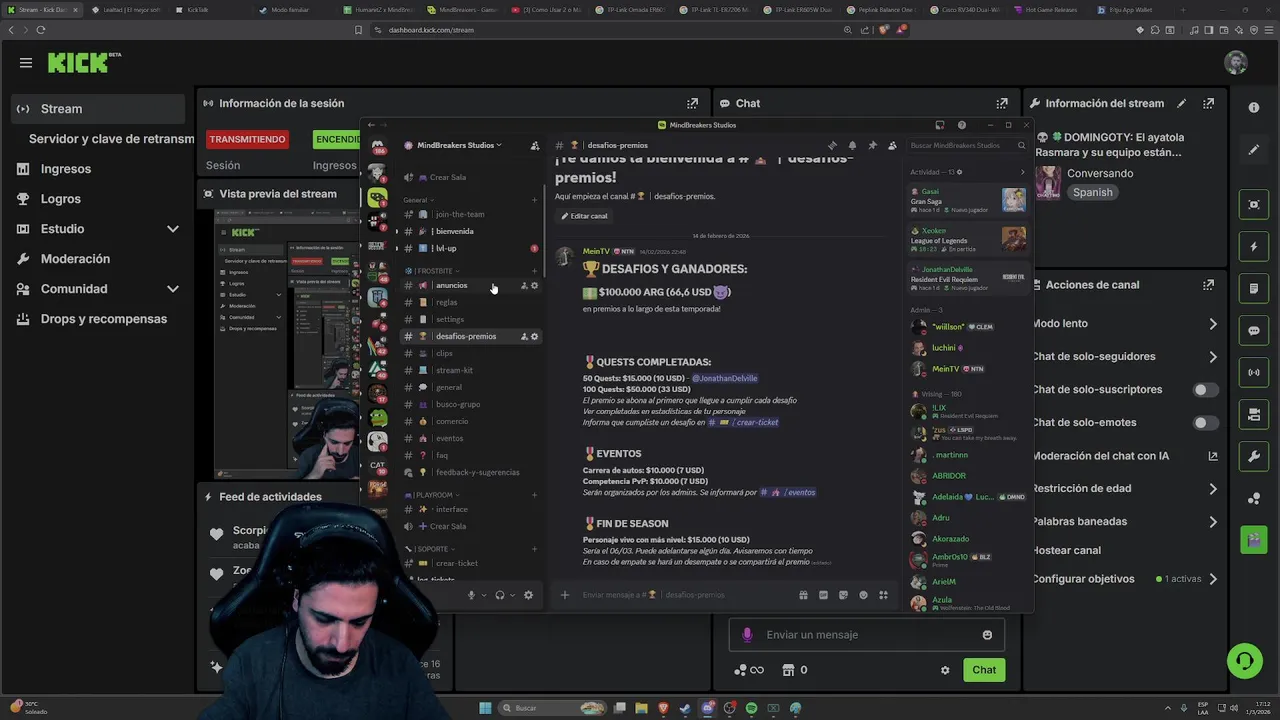Open Spotify from the Windows taskbar
The width and height of the screenshot is (1280, 720).
(x=751, y=708)
